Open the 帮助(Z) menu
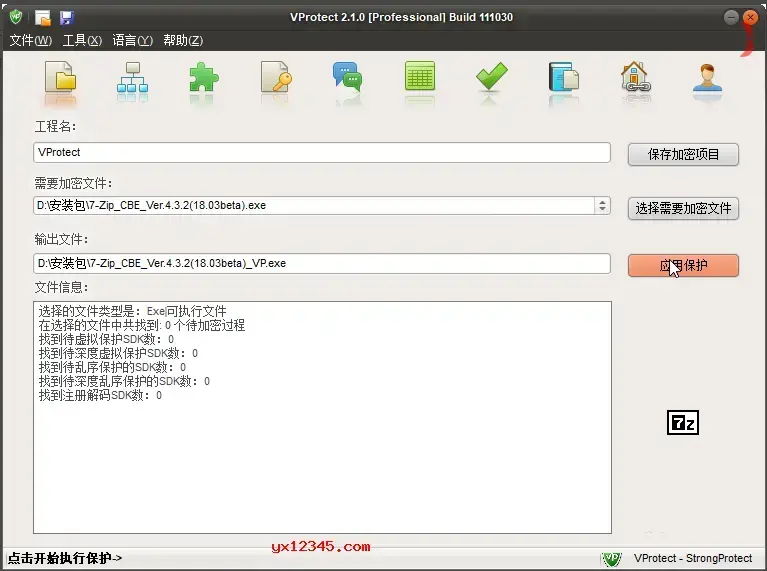Image resolution: width=767 pixels, height=571 pixels. [x=183, y=40]
